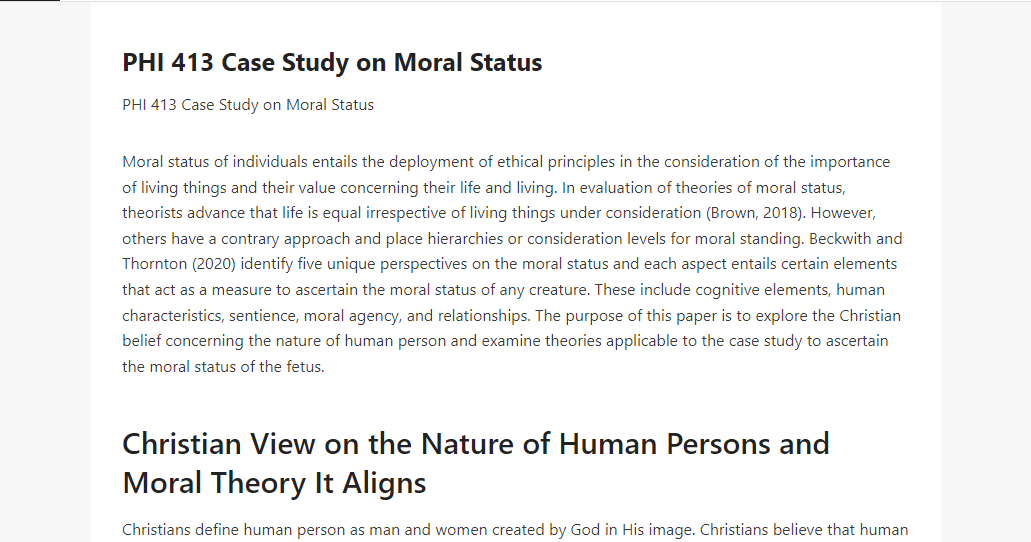Click the main heading PHI 413 Case Study
The width and height of the screenshot is (1031, 542).
coord(332,62)
